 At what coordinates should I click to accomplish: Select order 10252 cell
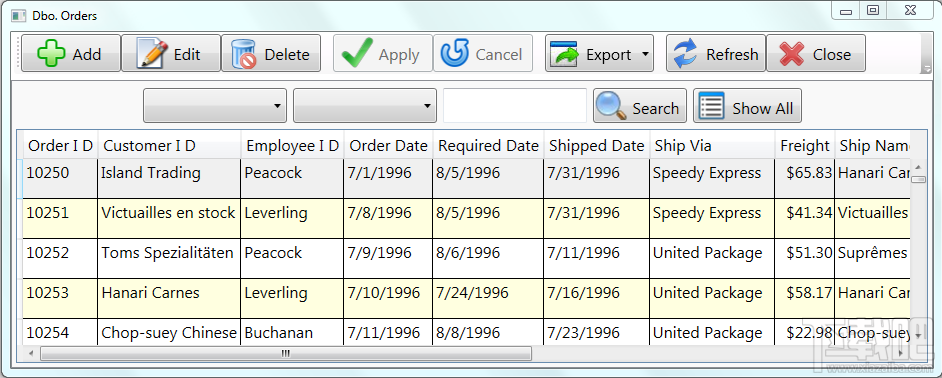point(60,258)
